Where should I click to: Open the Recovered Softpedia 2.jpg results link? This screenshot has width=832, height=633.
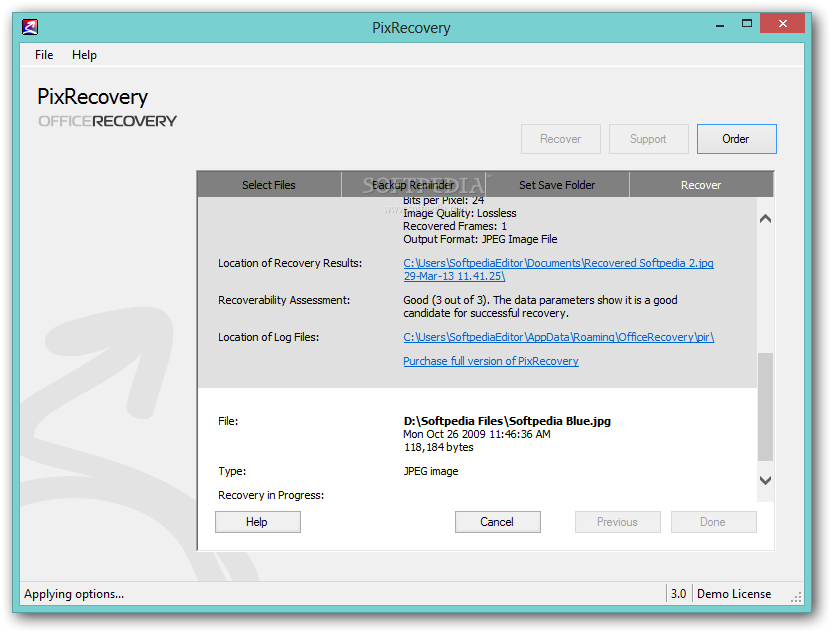558,270
